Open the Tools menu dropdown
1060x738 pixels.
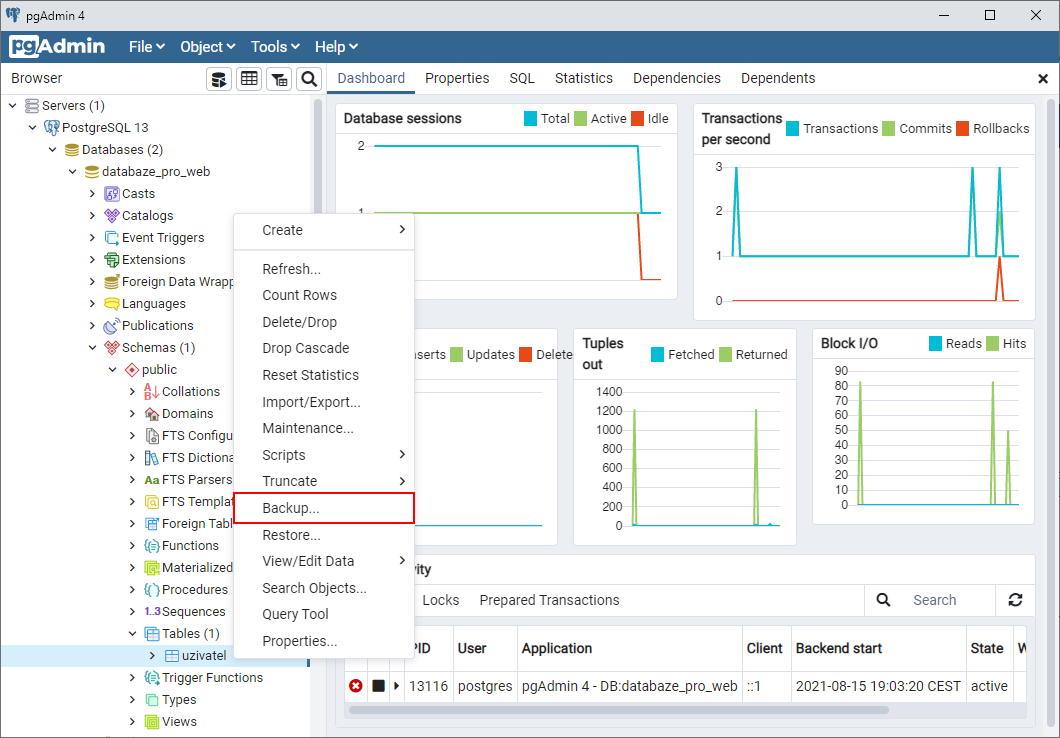275,47
